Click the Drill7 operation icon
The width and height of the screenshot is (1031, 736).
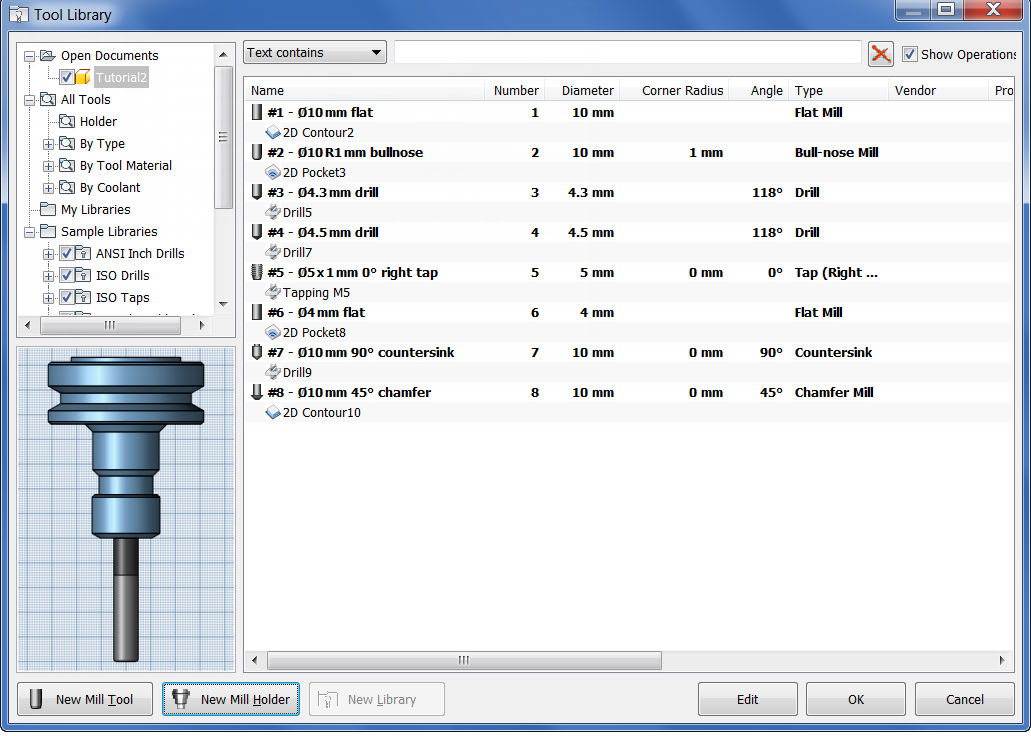[x=273, y=253]
